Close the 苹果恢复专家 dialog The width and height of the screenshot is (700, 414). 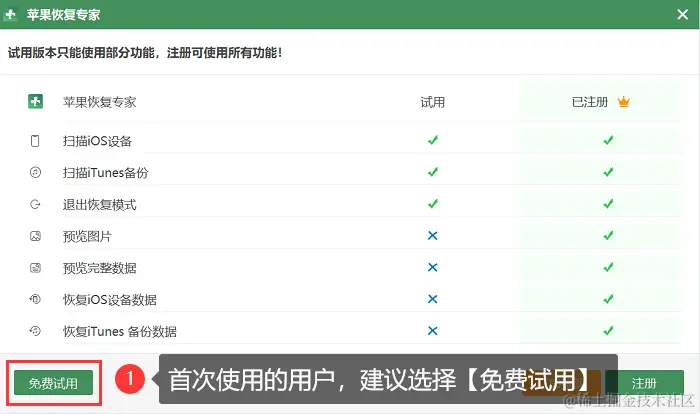pos(682,14)
